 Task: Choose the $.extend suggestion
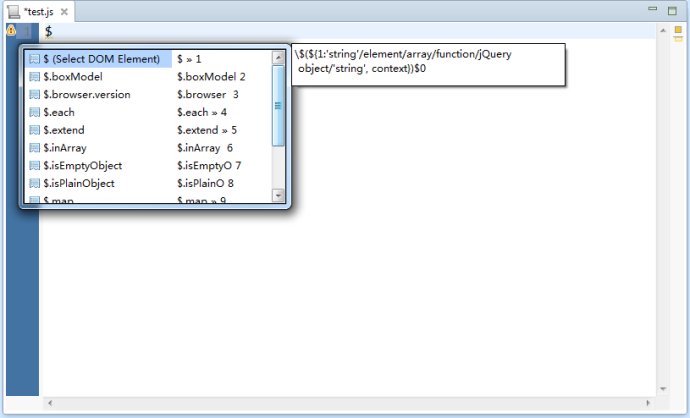coord(63,130)
